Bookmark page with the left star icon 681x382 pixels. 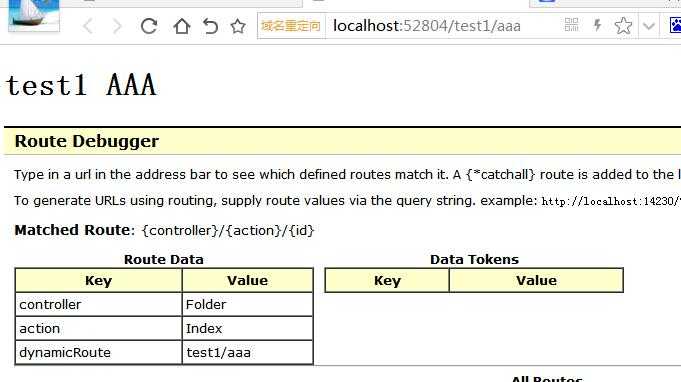[238, 26]
